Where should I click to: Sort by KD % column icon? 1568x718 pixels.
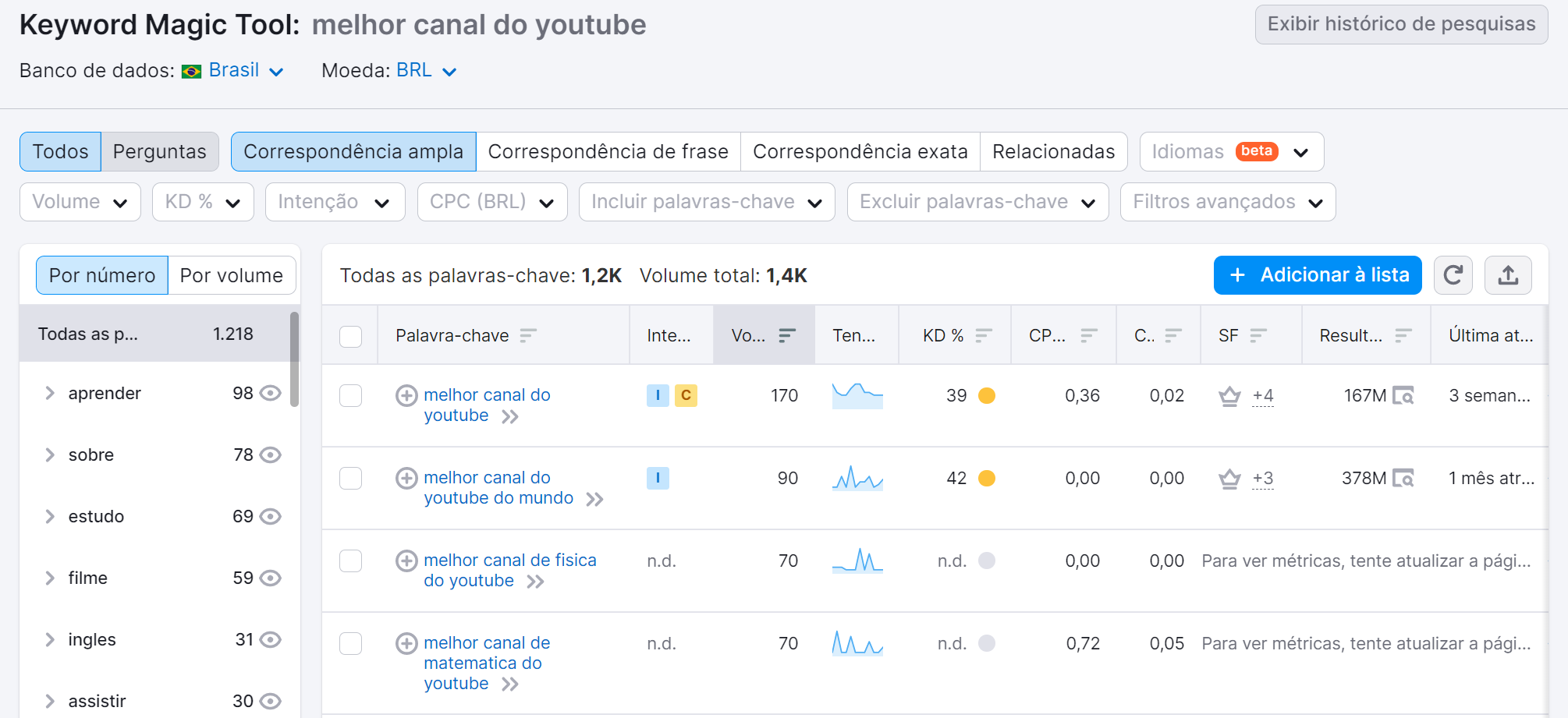pos(984,335)
